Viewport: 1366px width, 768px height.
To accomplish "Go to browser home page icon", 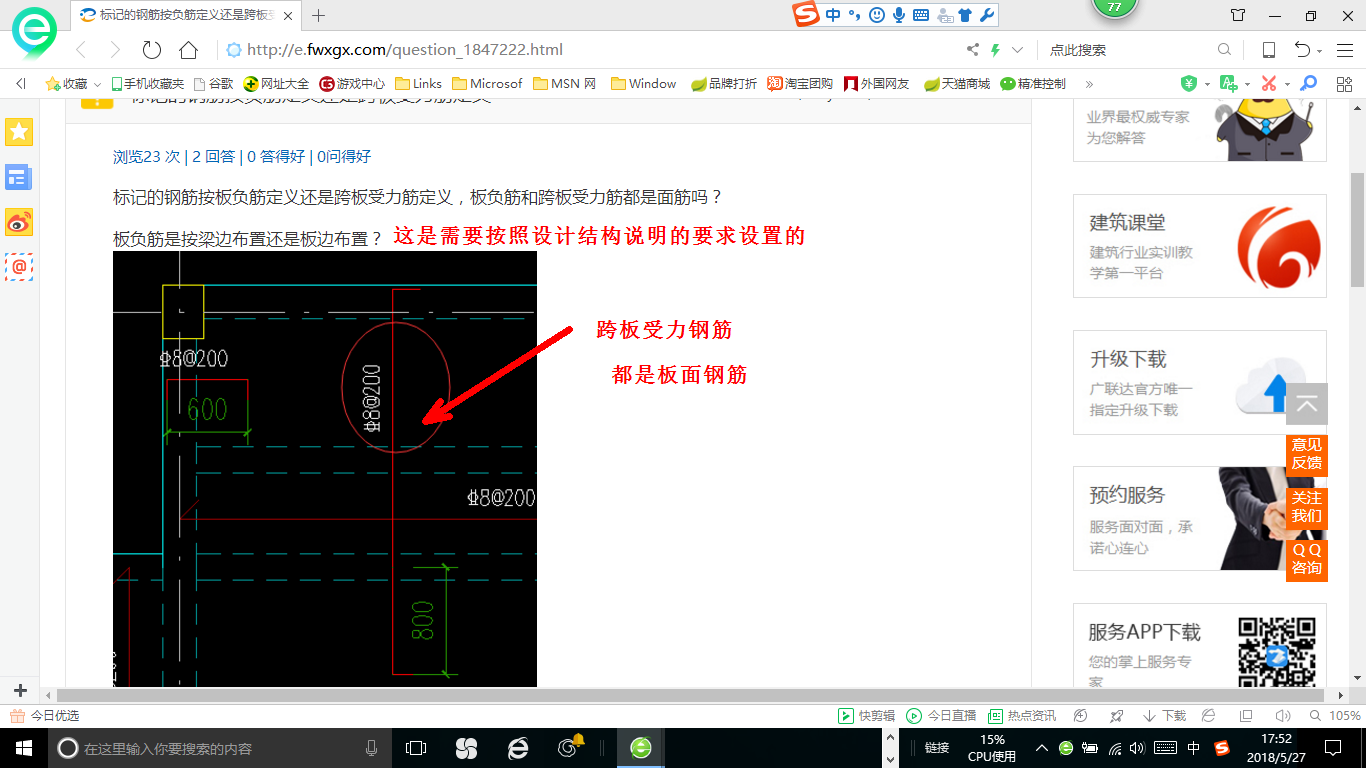I will 188,50.
